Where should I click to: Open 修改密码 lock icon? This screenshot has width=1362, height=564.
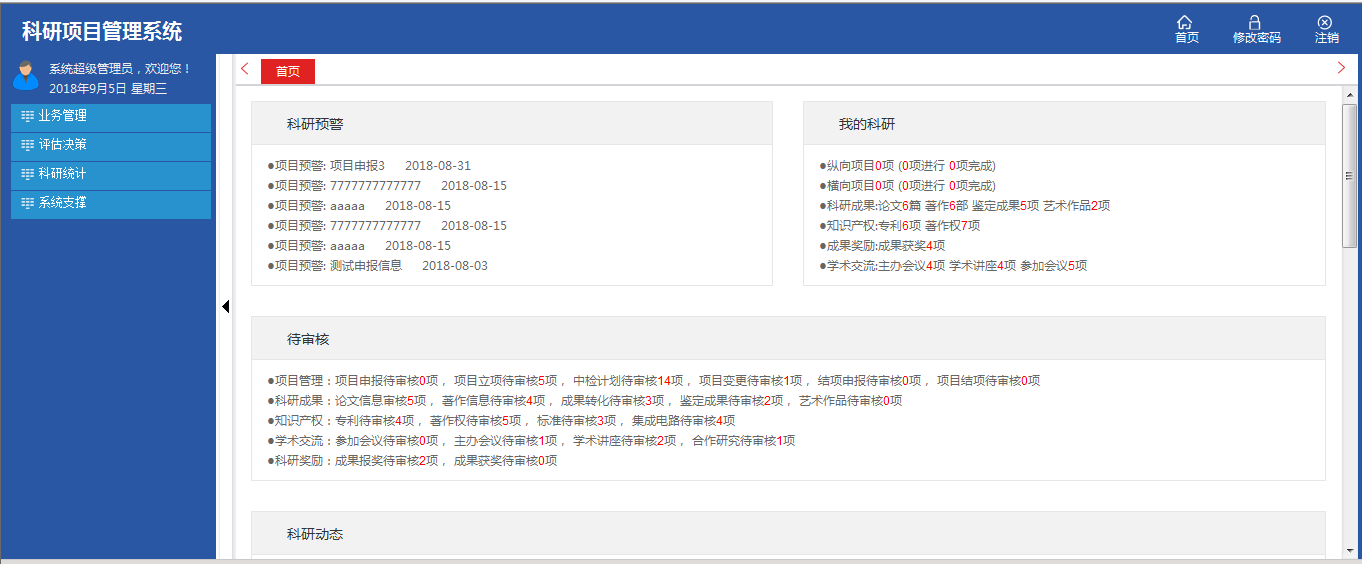1255,22
